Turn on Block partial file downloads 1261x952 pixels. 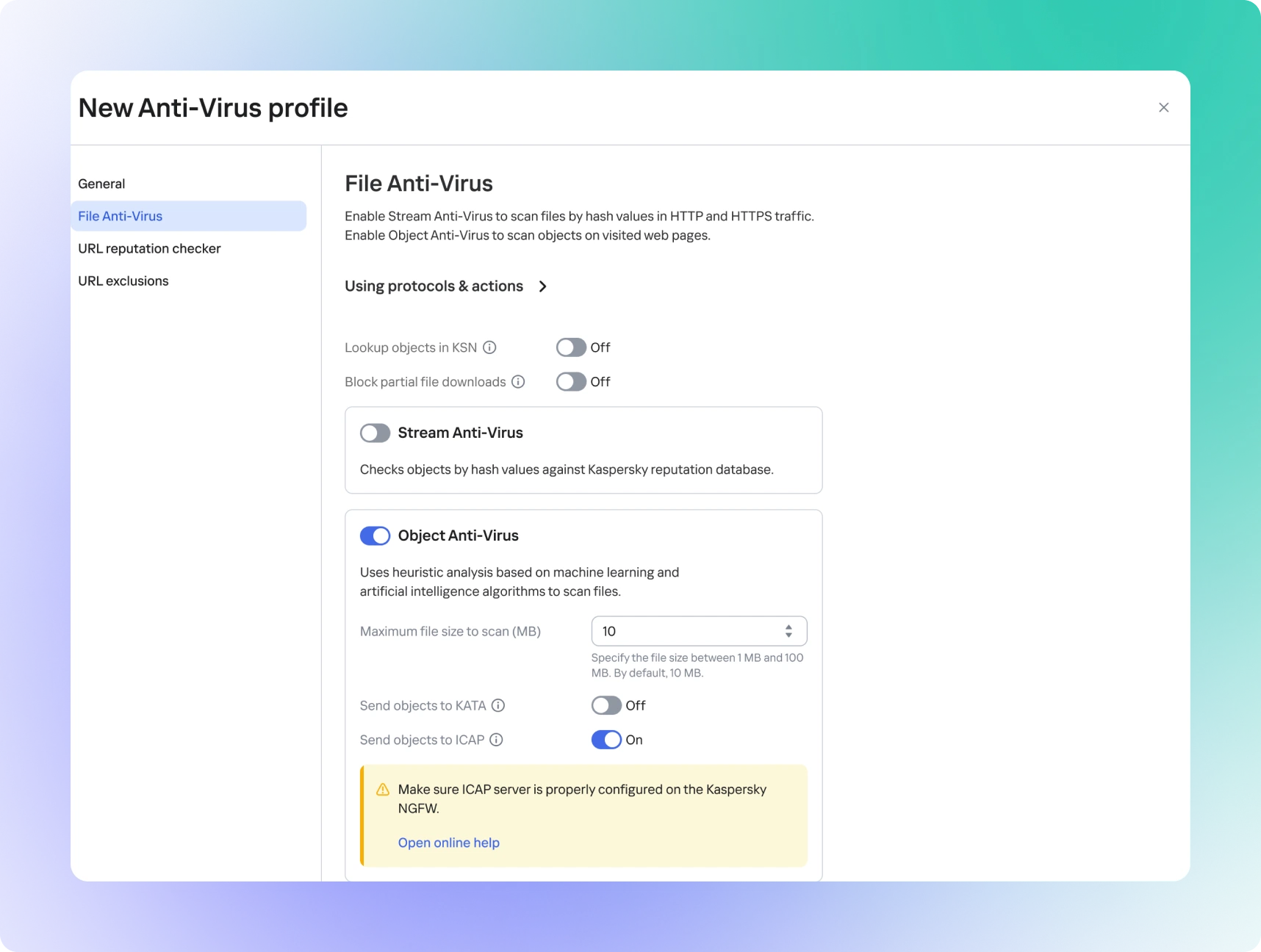click(571, 382)
